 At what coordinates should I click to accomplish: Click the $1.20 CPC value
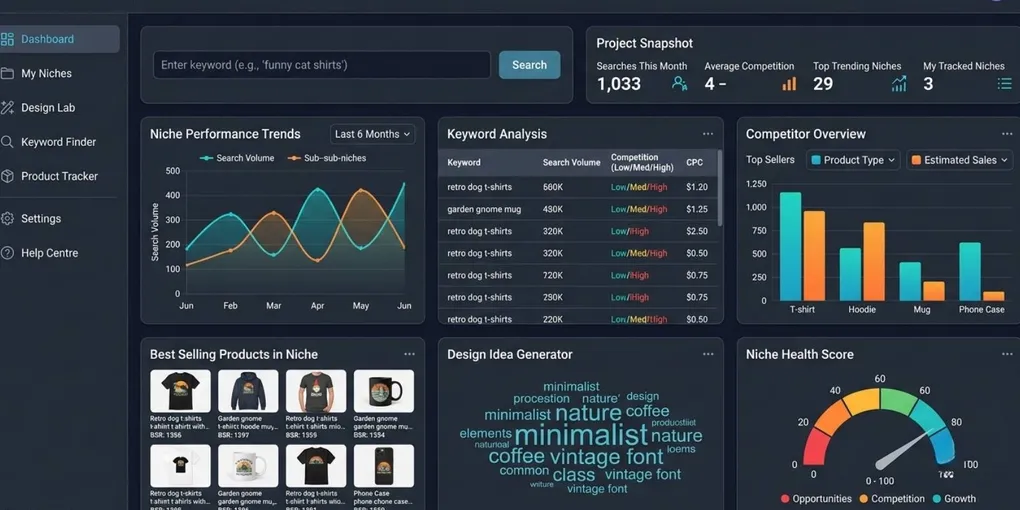(697, 187)
